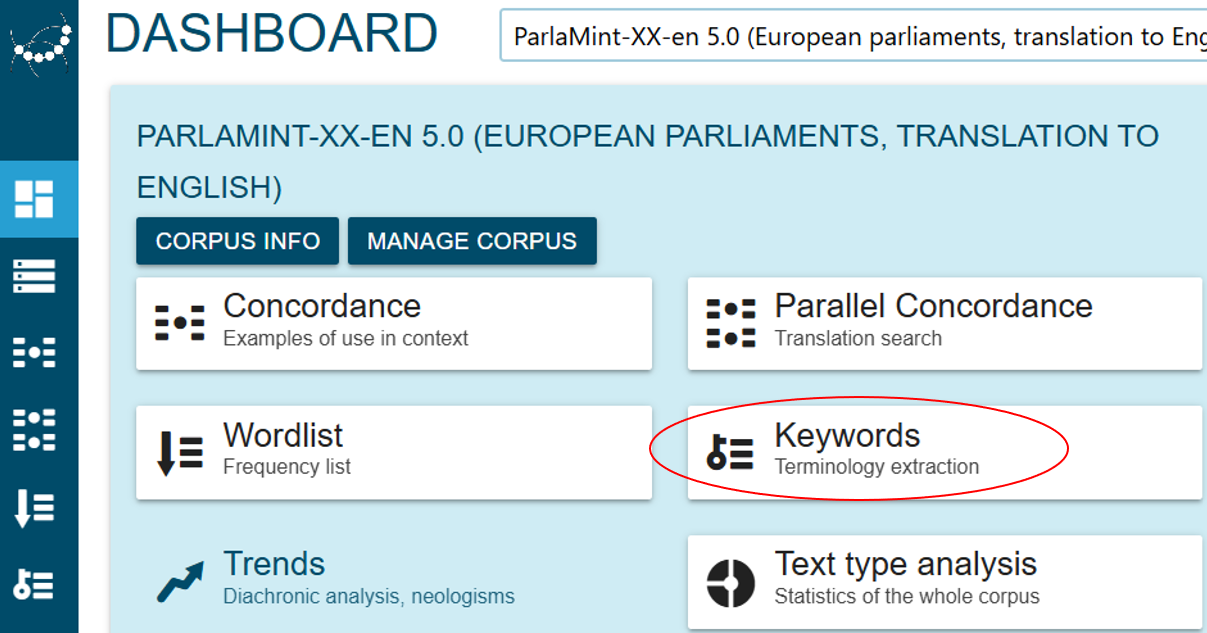Open the corpus selector dropdown at top

pyautogui.click(x=852, y=37)
